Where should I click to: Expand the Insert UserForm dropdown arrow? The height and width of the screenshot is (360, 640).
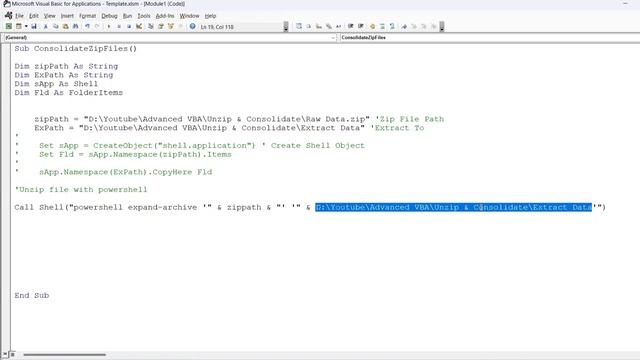[x=26, y=27]
